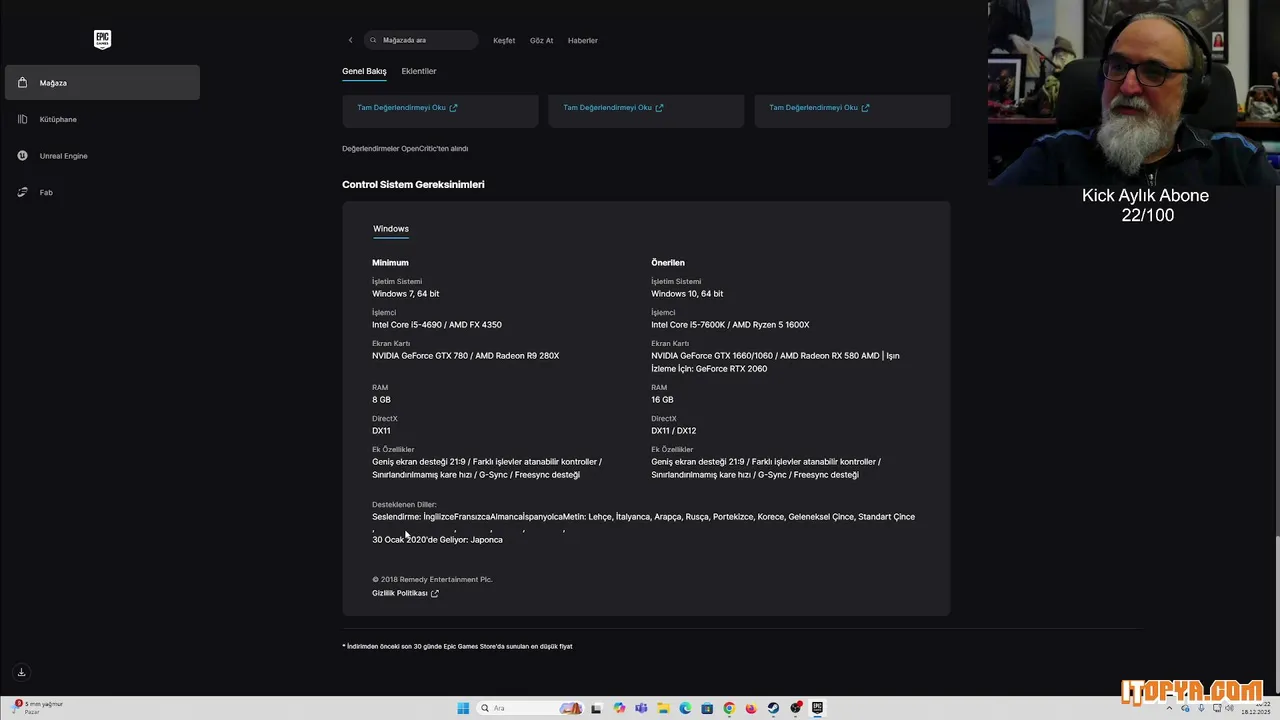The width and height of the screenshot is (1280, 720).
Task: Click the Mağaza shopping bag icon
Action: [x=22, y=83]
